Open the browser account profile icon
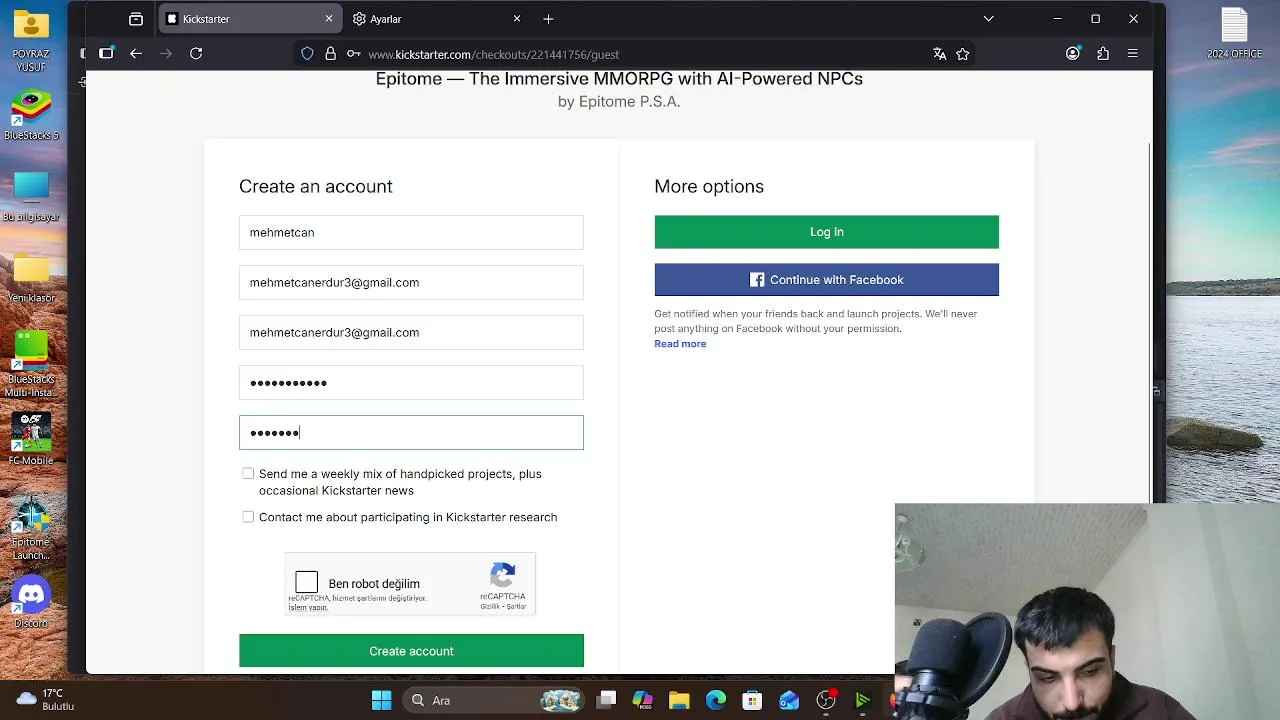1280x720 pixels. point(1073,54)
